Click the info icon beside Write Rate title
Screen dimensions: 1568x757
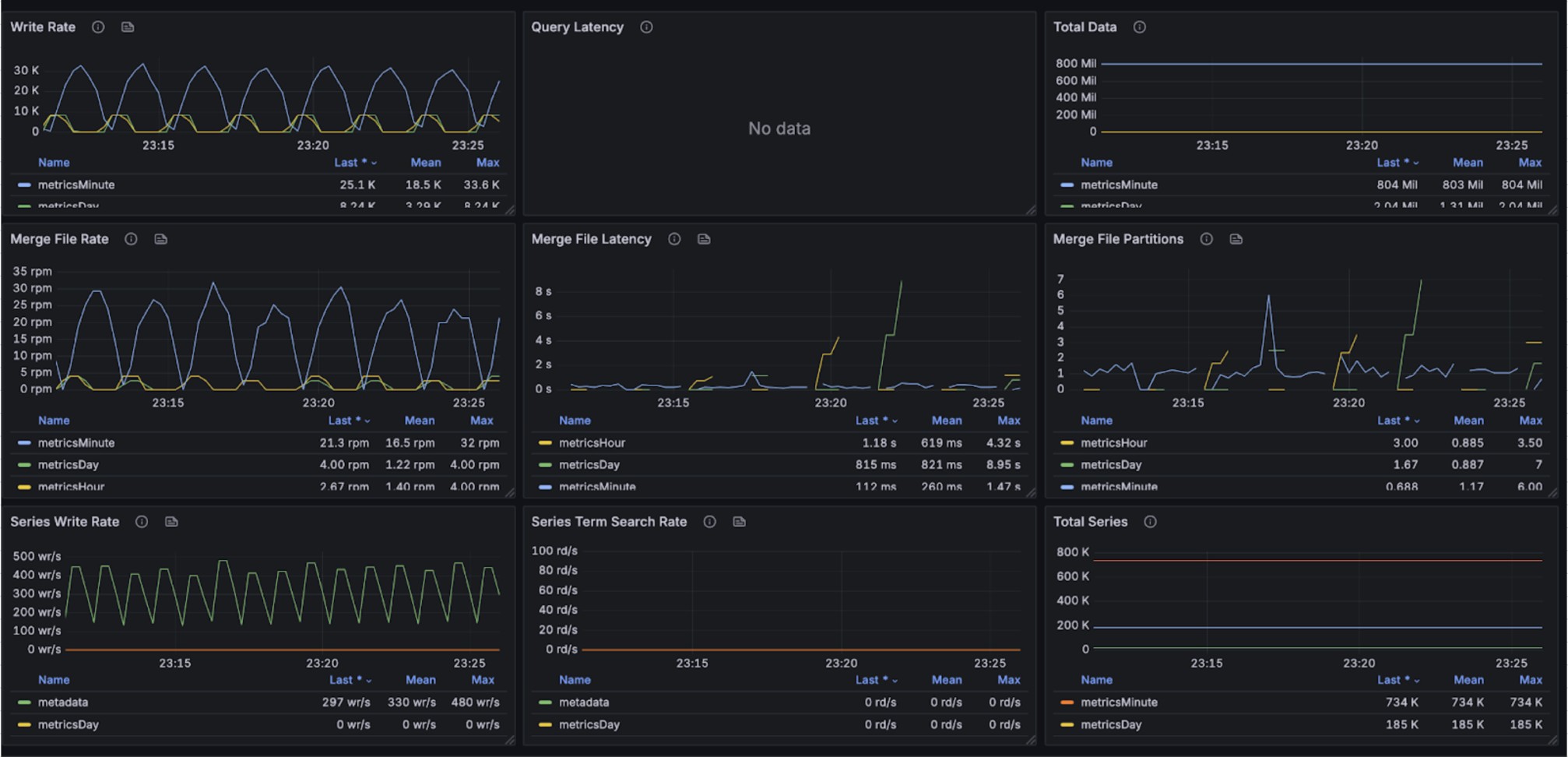point(98,27)
